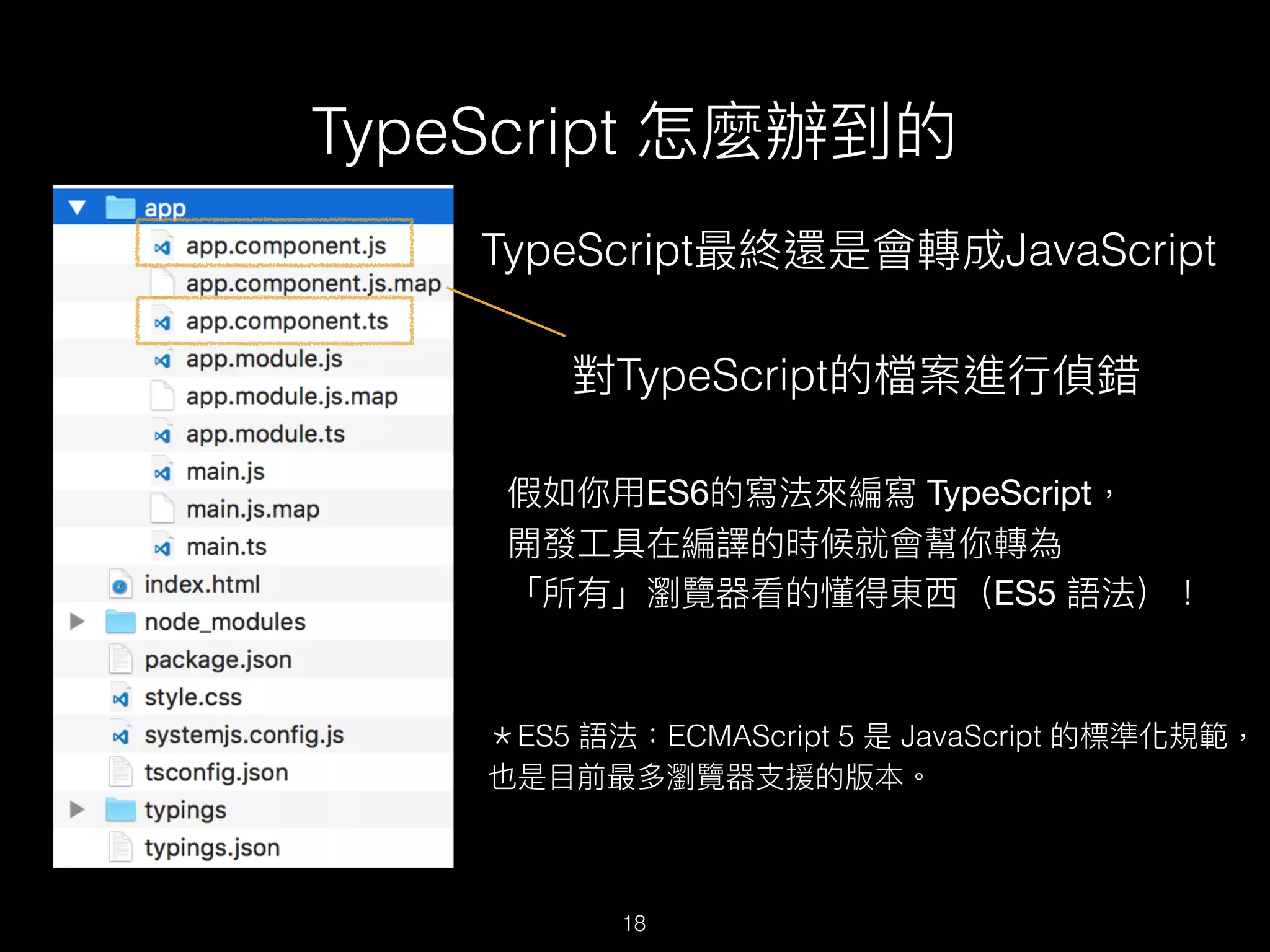Collapse the app folder disclosure triangle
Viewport: 1270px width, 952px height.
click(77, 207)
